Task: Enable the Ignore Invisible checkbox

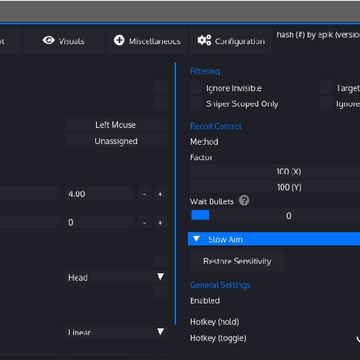Action: pyautogui.click(x=196, y=88)
